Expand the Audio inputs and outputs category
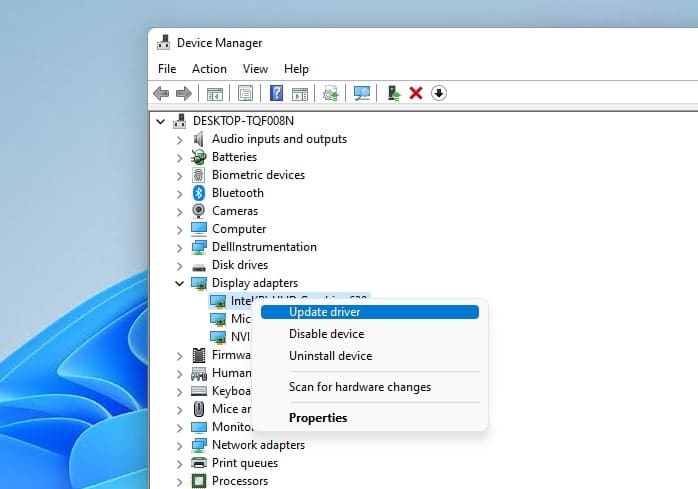This screenshot has width=698, height=489. tap(180, 140)
